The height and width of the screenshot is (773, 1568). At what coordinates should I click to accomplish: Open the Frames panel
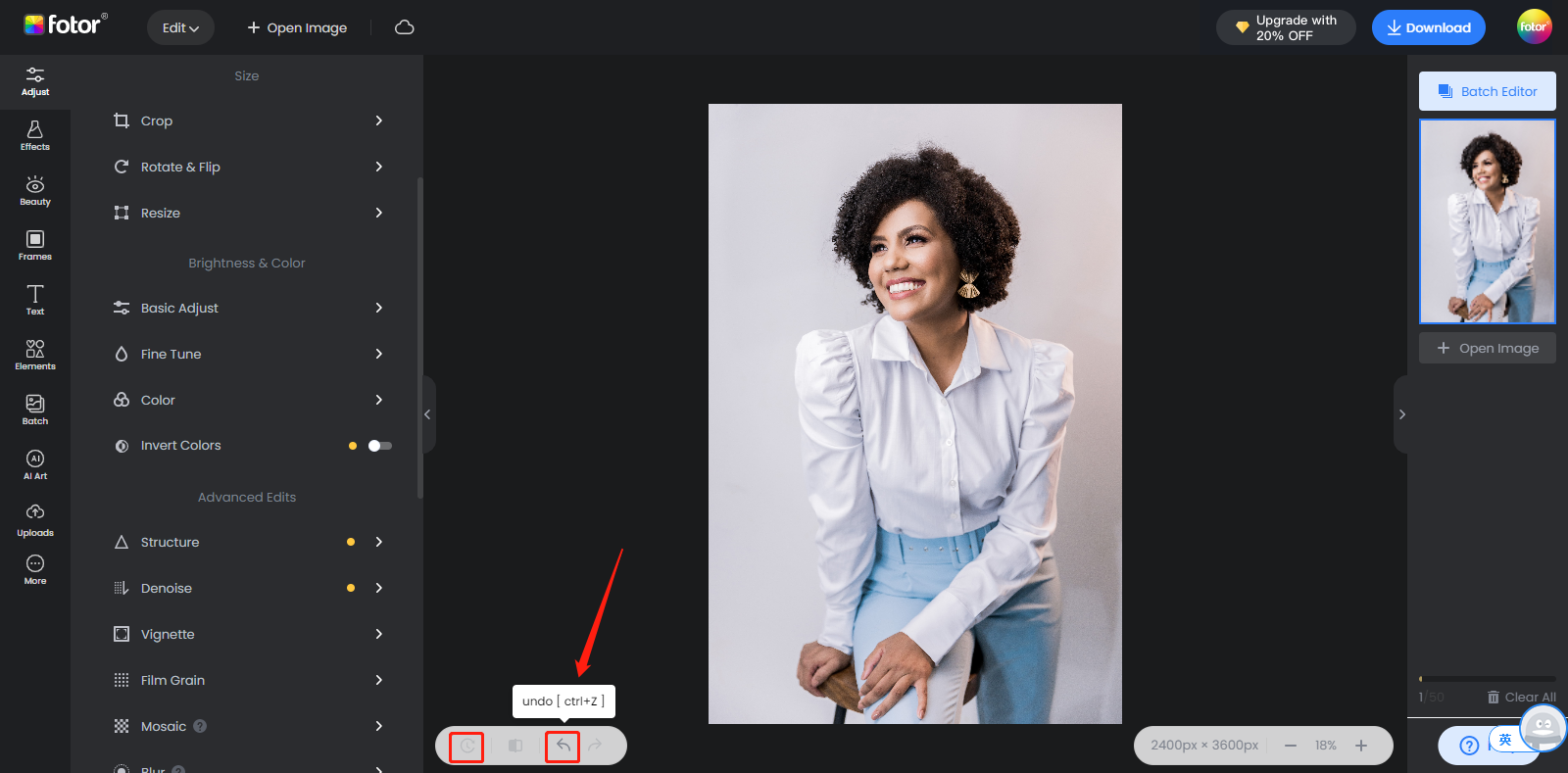click(35, 246)
